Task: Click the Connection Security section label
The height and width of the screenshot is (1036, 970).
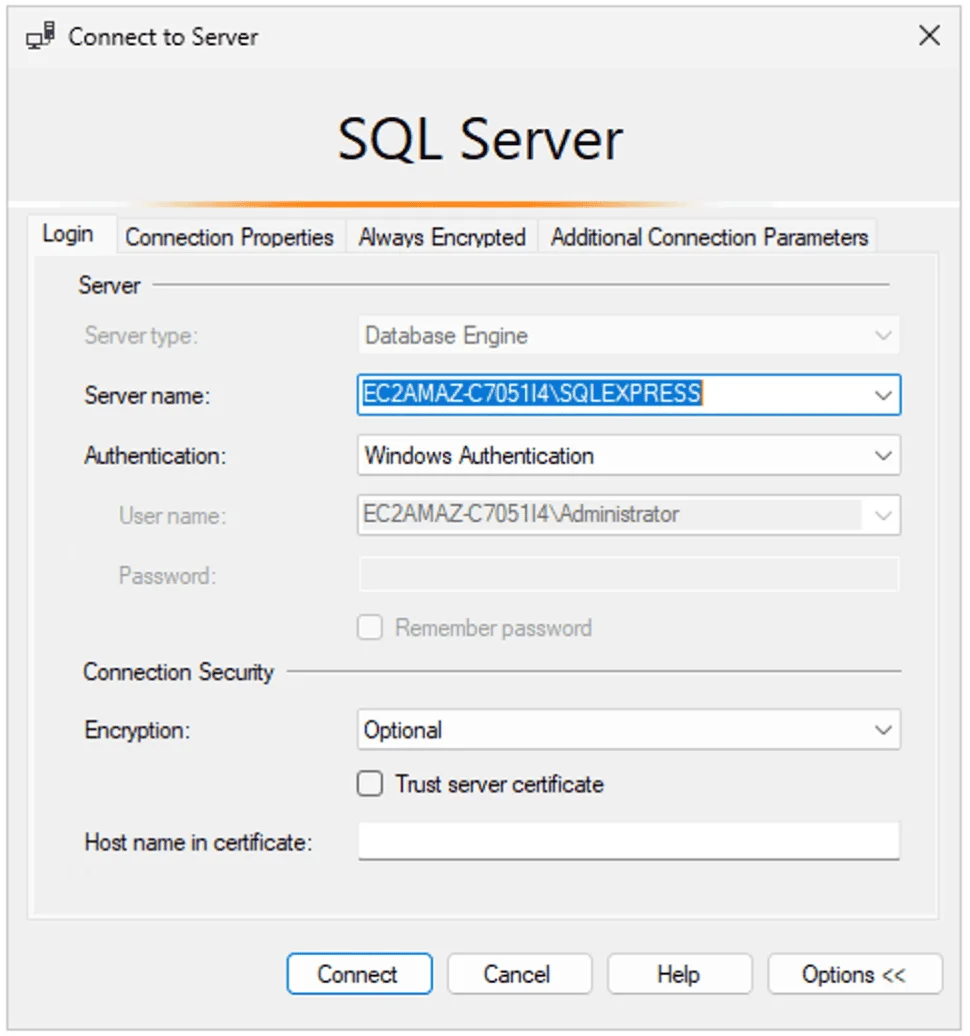Action: coord(178,672)
